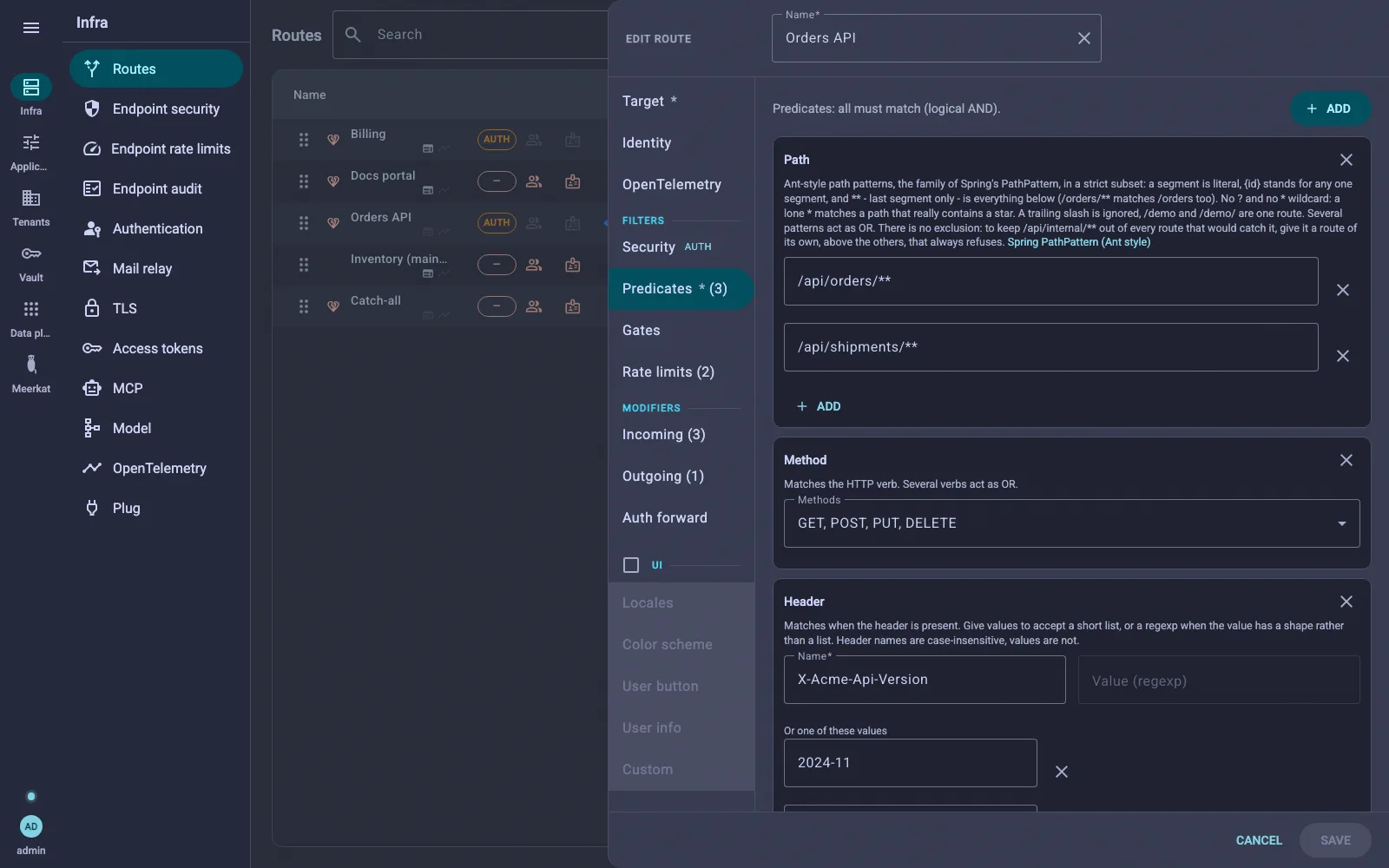Open the Meerkat icon in sidebar
The height and width of the screenshot is (868, 1389).
click(x=31, y=365)
